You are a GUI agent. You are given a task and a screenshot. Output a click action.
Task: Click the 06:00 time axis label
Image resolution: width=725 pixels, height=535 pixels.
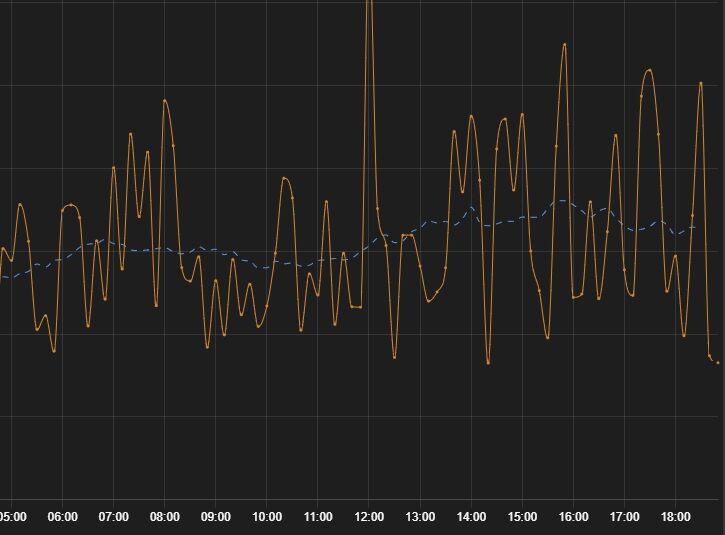(x=62, y=517)
